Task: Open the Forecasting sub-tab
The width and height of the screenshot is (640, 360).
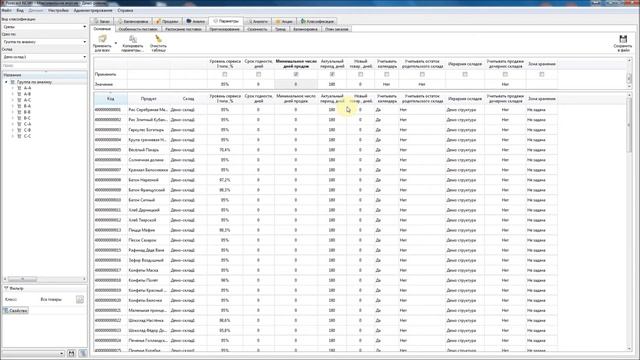Action: click(224, 29)
